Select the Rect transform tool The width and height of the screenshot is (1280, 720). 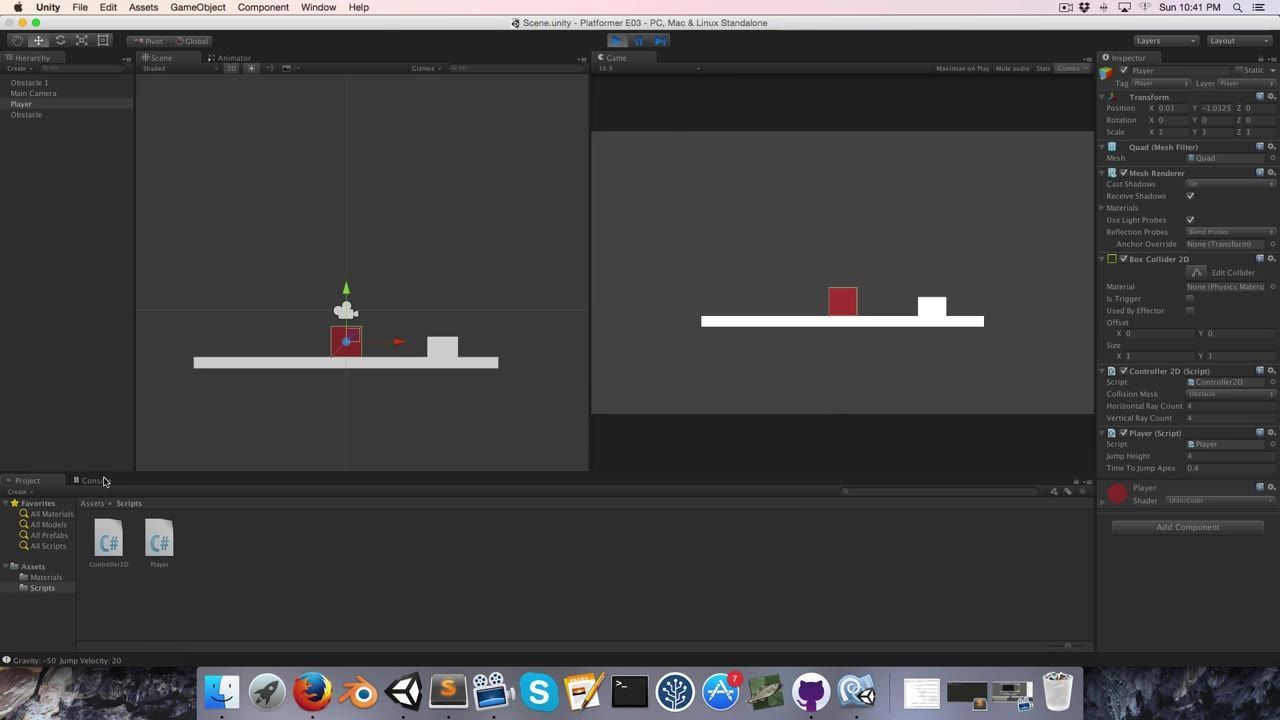(x=103, y=41)
